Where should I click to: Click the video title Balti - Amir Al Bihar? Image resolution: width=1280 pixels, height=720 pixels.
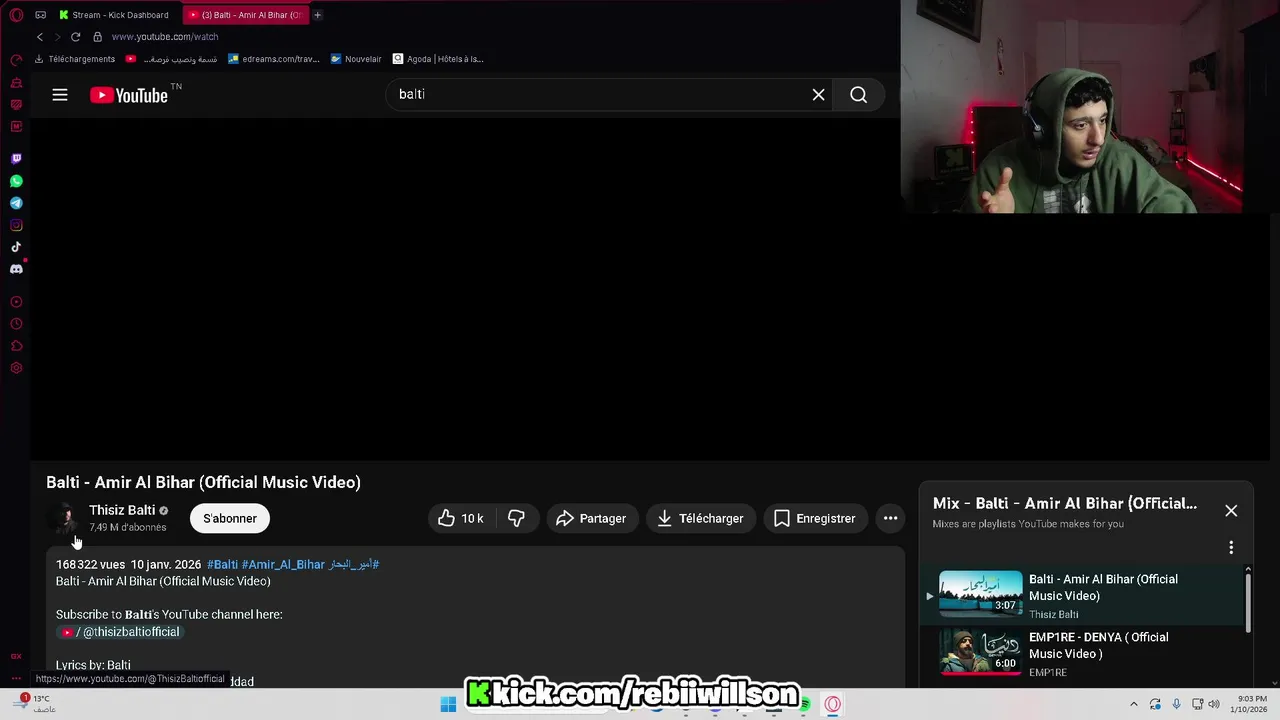203,482
